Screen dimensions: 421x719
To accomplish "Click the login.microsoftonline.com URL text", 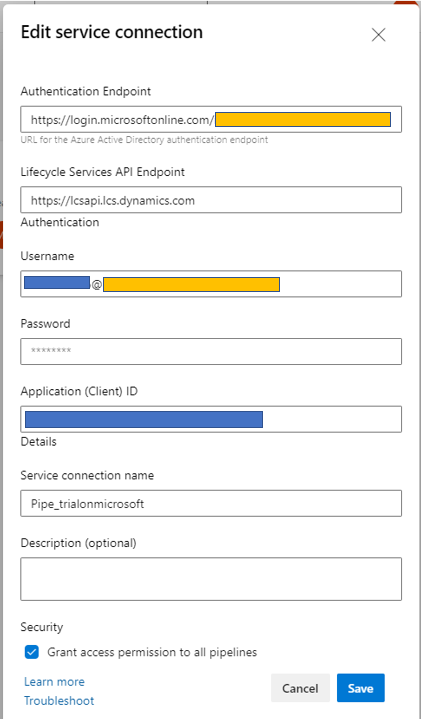I will [122, 120].
